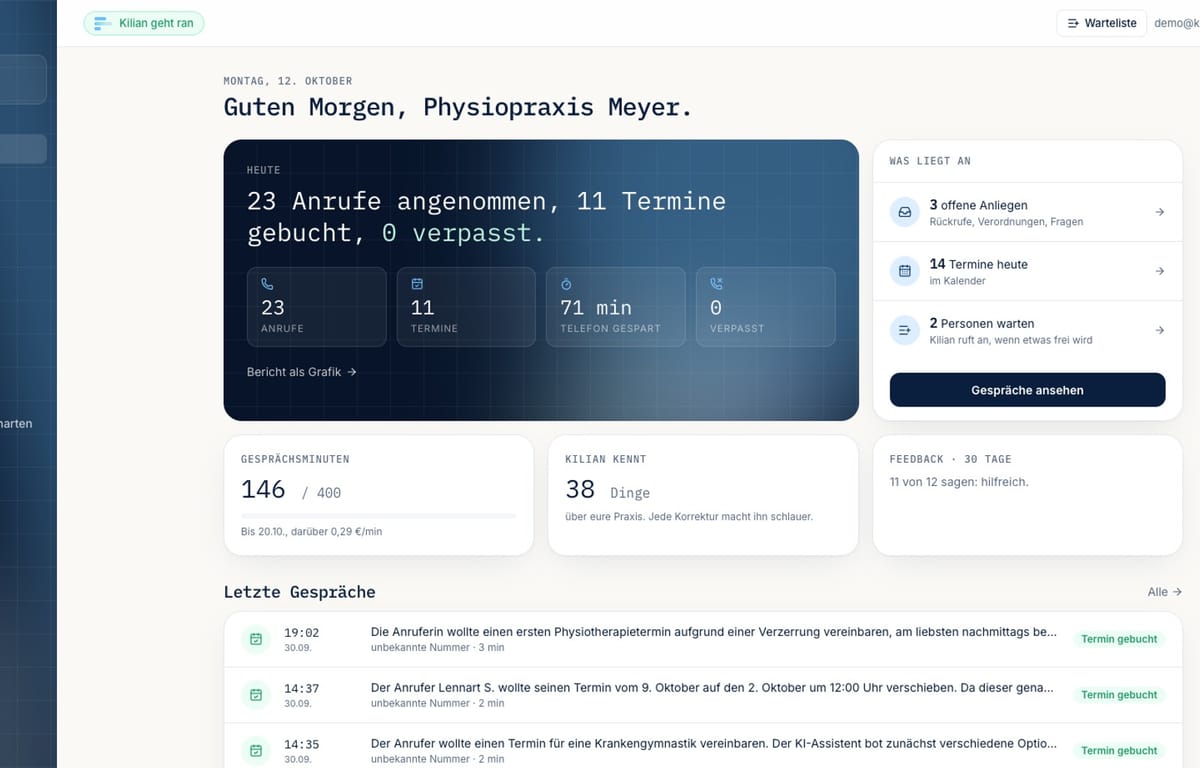Click the inbox icon beside offene Anliegen
Image resolution: width=1200 pixels, height=768 pixels.
tap(905, 212)
